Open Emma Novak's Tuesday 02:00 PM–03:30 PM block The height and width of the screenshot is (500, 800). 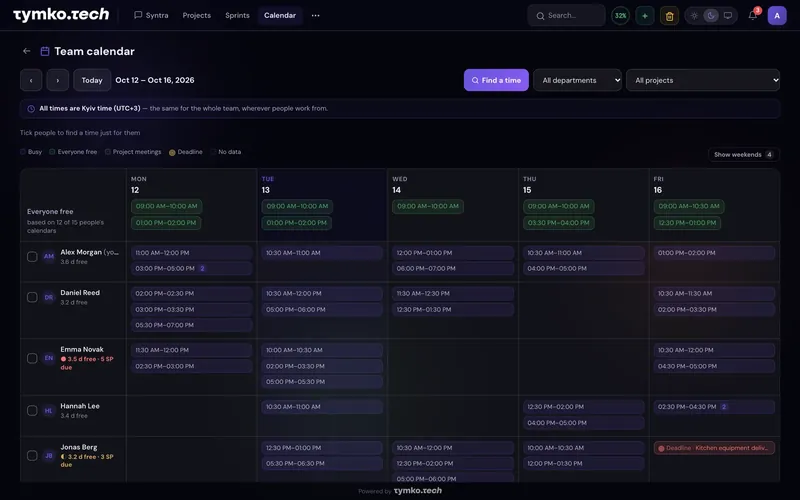click(322, 366)
